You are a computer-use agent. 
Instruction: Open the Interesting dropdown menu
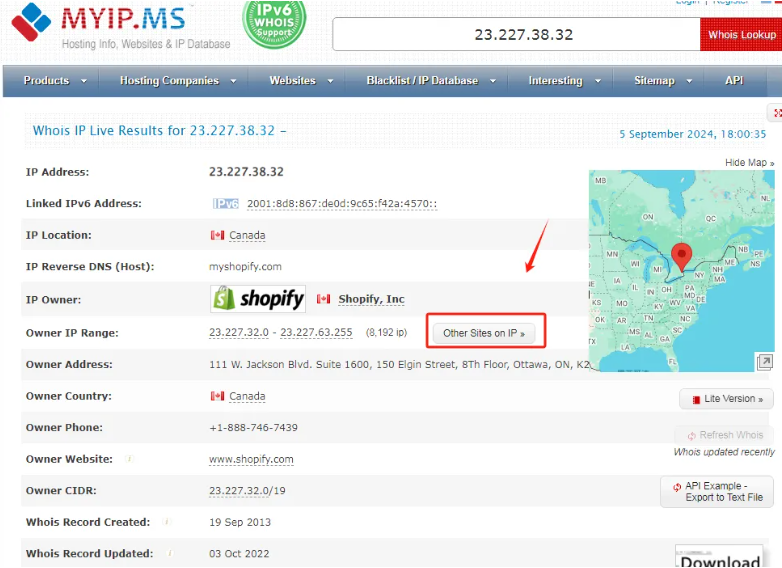click(564, 80)
